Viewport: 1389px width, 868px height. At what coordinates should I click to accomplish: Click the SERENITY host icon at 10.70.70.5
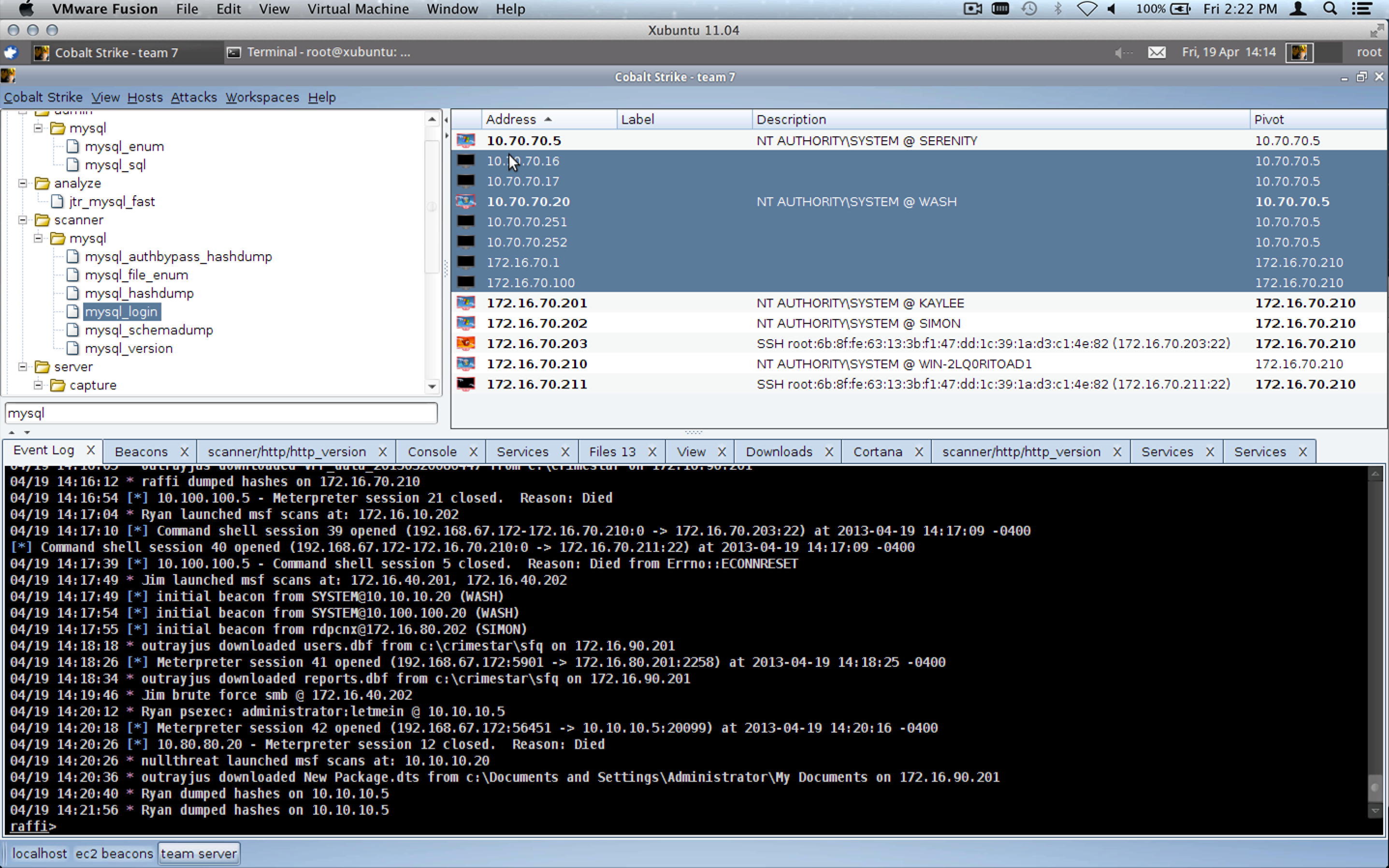[465, 141]
